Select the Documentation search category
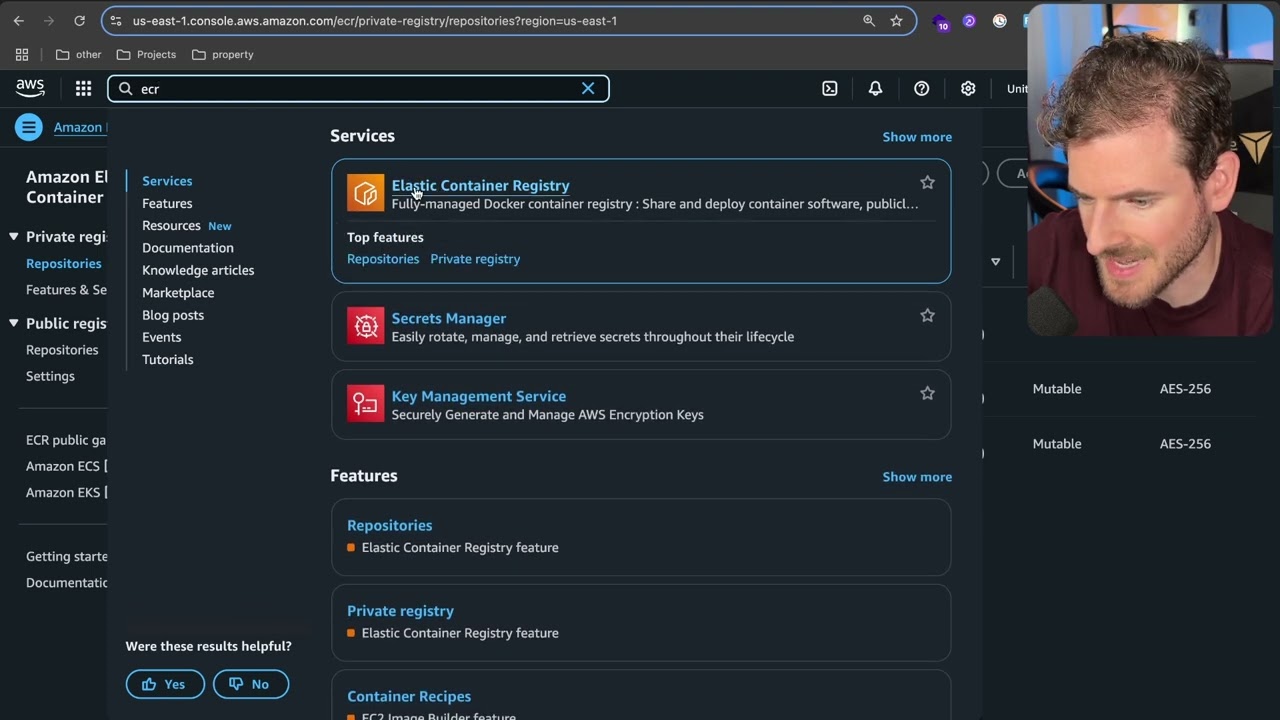Viewport: 1280px width, 720px height. [187, 248]
